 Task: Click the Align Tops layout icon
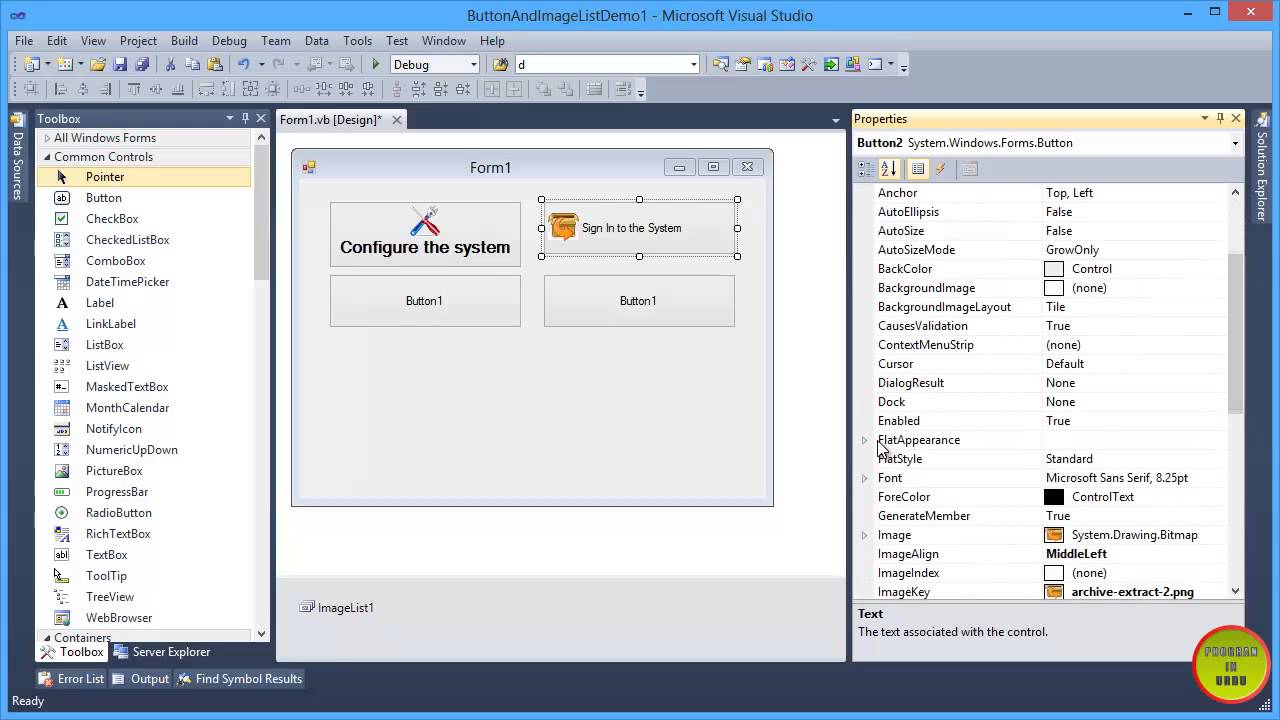pyautogui.click(x=134, y=89)
